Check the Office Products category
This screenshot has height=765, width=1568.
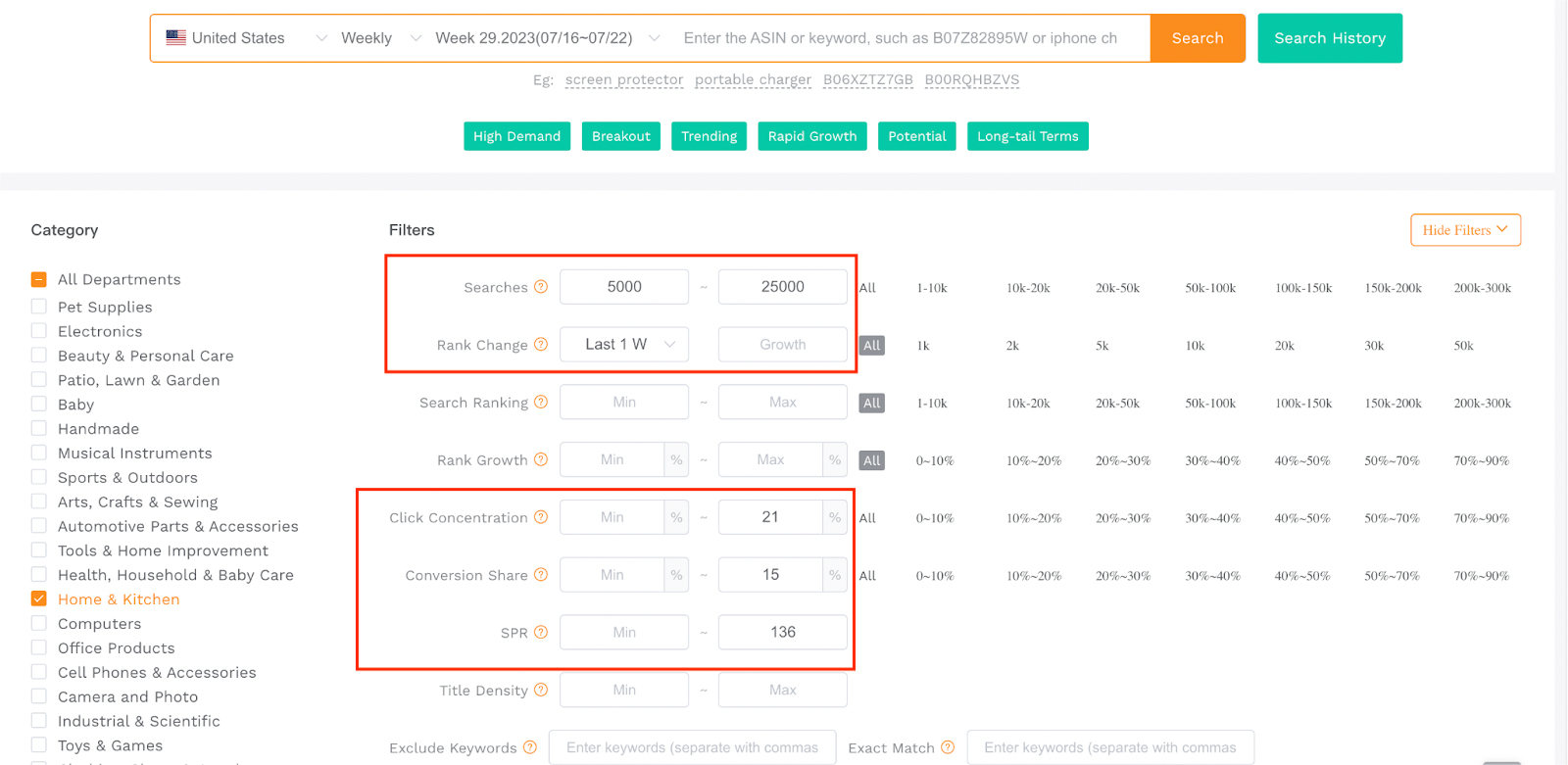tap(39, 647)
